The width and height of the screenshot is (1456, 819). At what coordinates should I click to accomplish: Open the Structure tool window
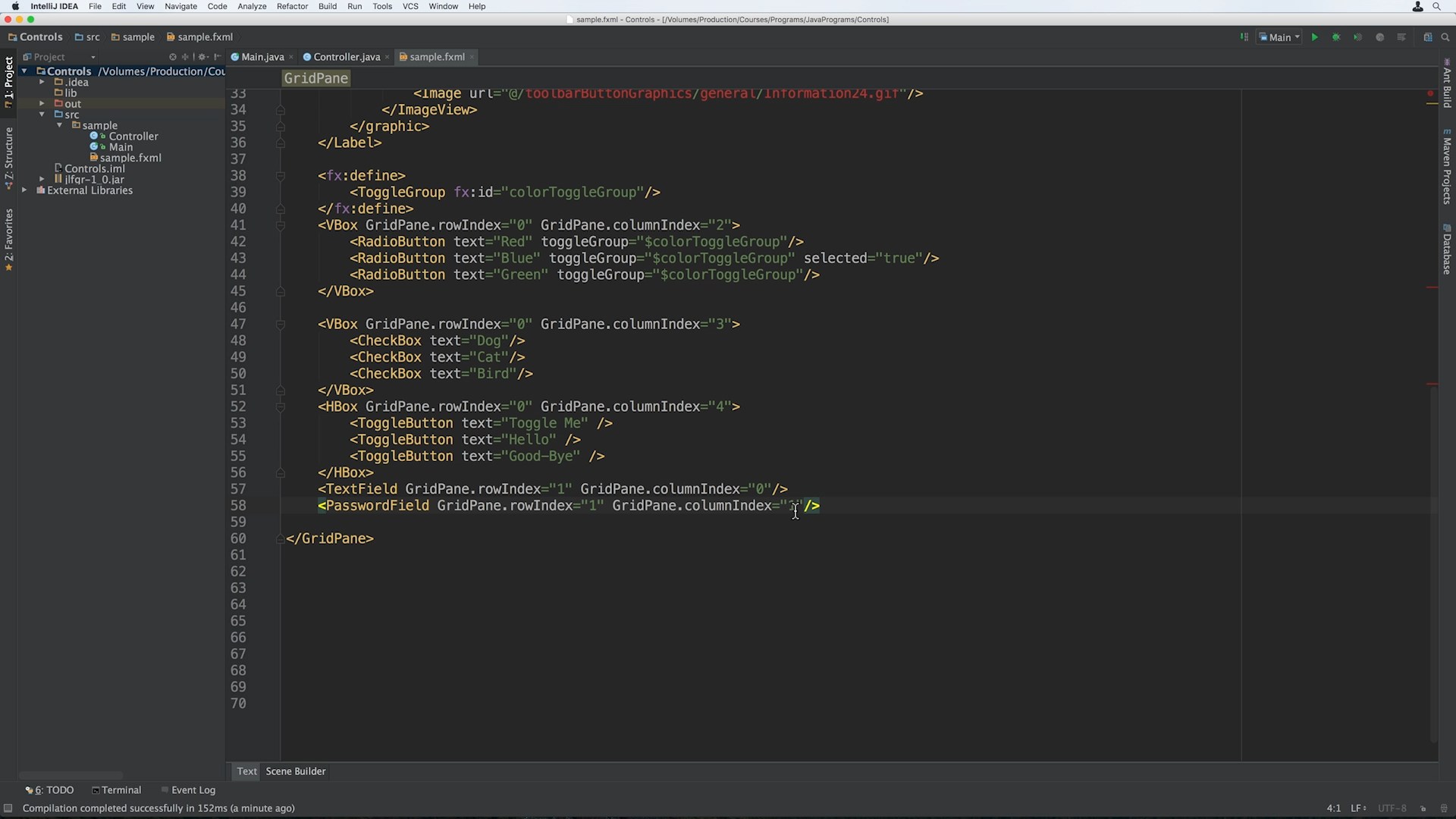tap(8, 157)
